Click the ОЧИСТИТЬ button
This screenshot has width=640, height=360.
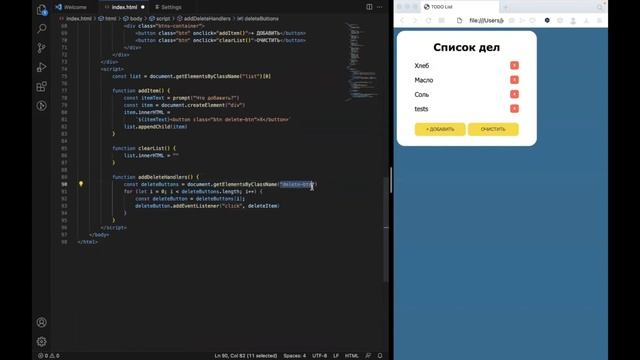493,129
